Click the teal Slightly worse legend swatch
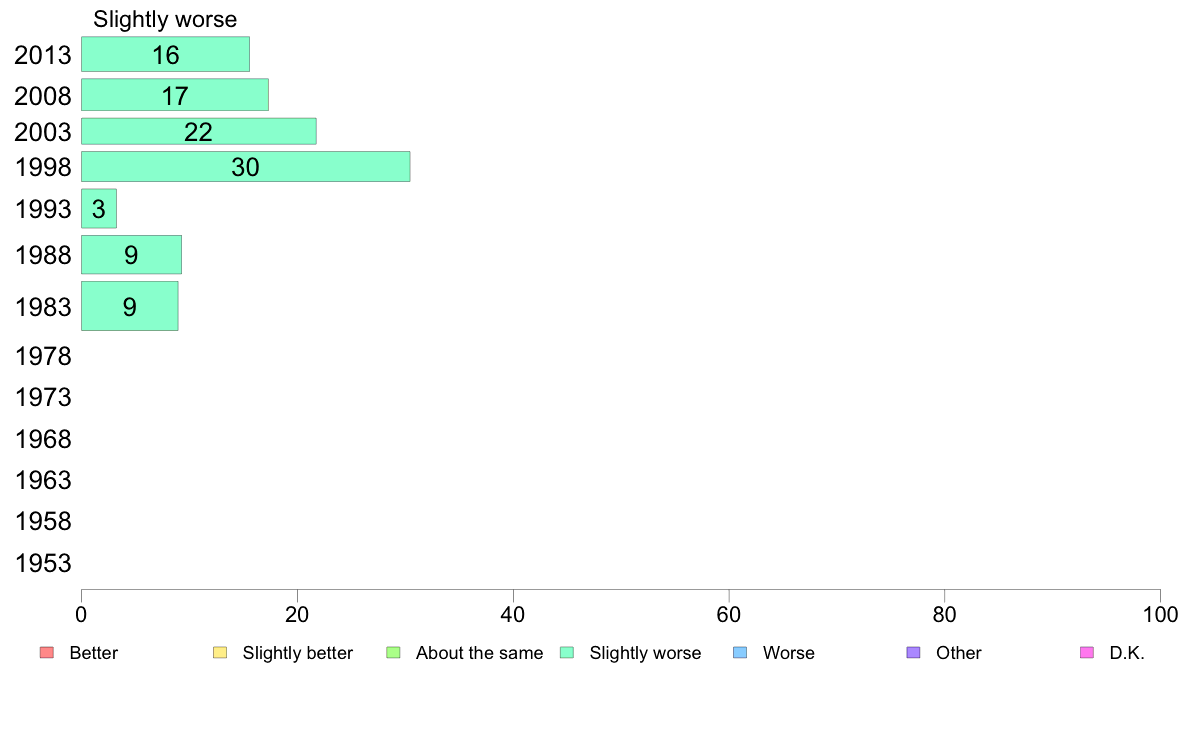 click(567, 653)
